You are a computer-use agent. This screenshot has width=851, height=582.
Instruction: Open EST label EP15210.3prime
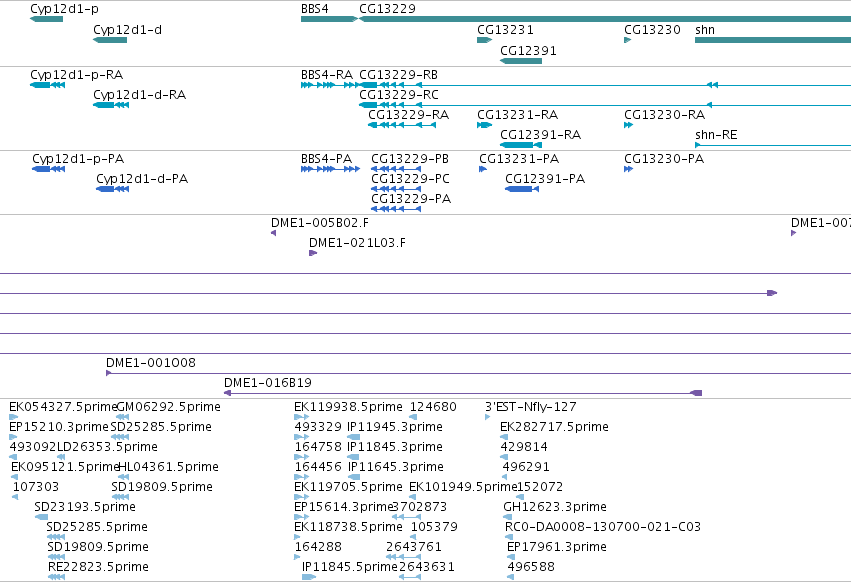tap(59, 427)
